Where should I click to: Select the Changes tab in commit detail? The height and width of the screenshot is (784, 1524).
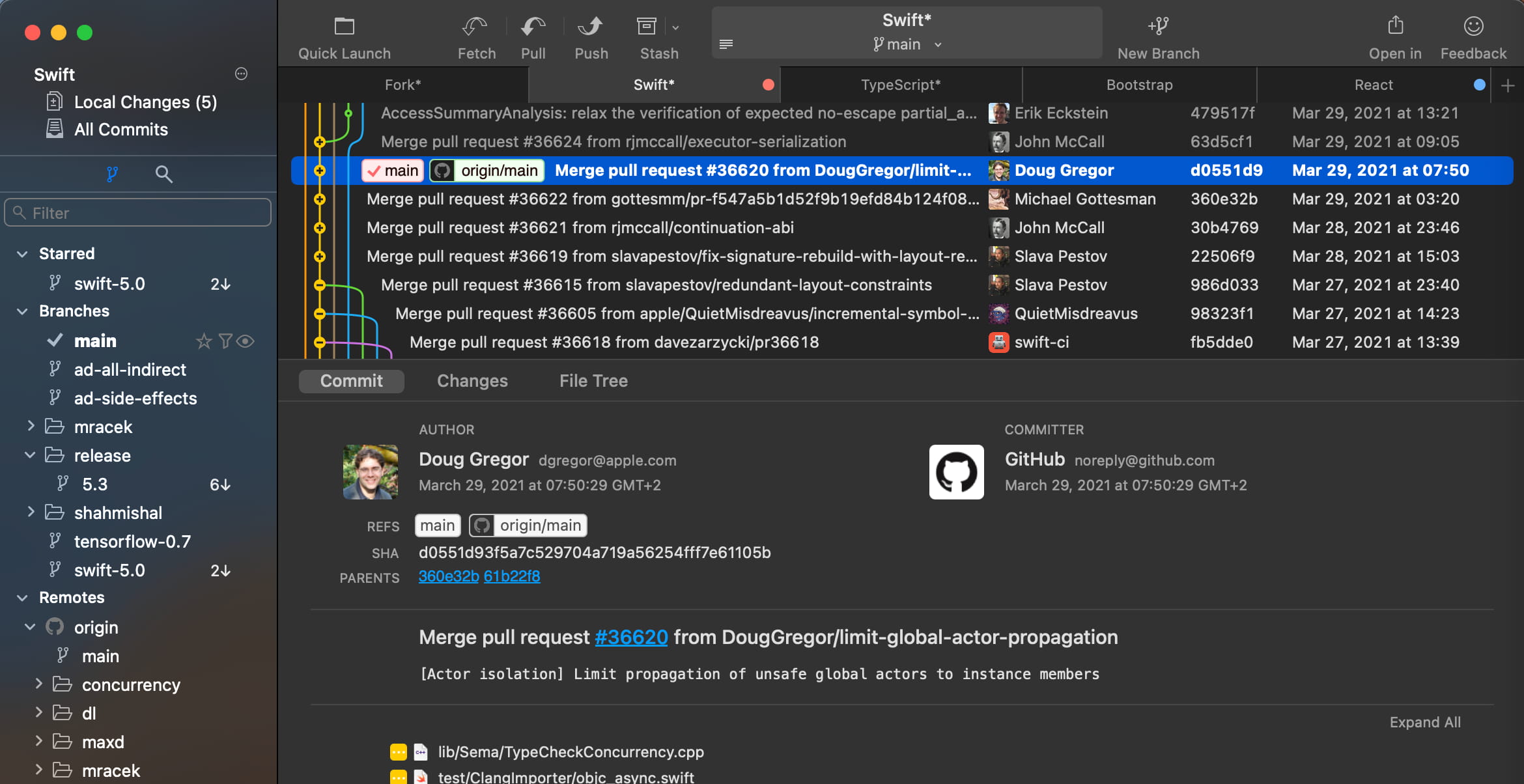click(472, 380)
